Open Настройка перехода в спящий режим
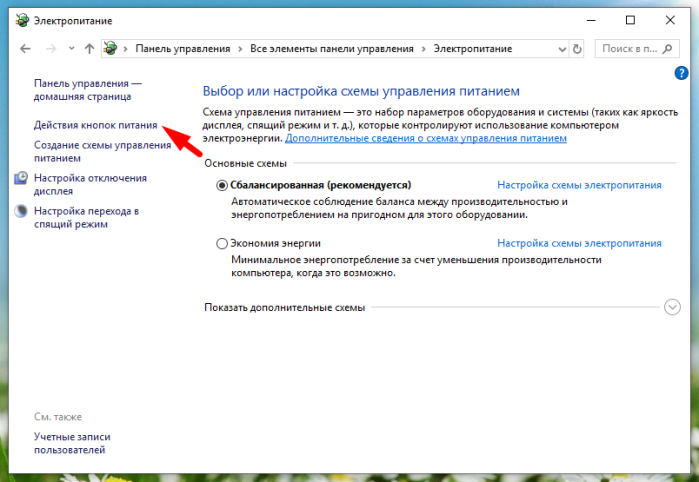Image resolution: width=699 pixels, height=482 pixels. (x=86, y=218)
